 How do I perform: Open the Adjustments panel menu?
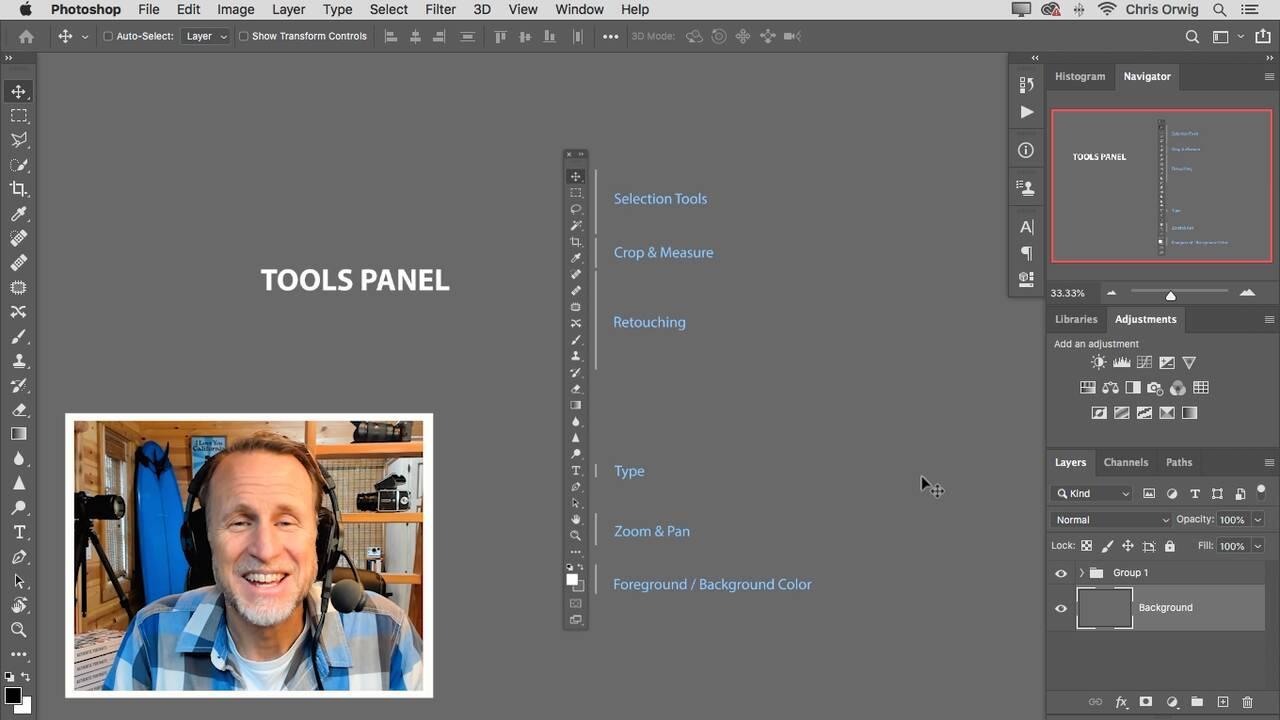click(1269, 320)
